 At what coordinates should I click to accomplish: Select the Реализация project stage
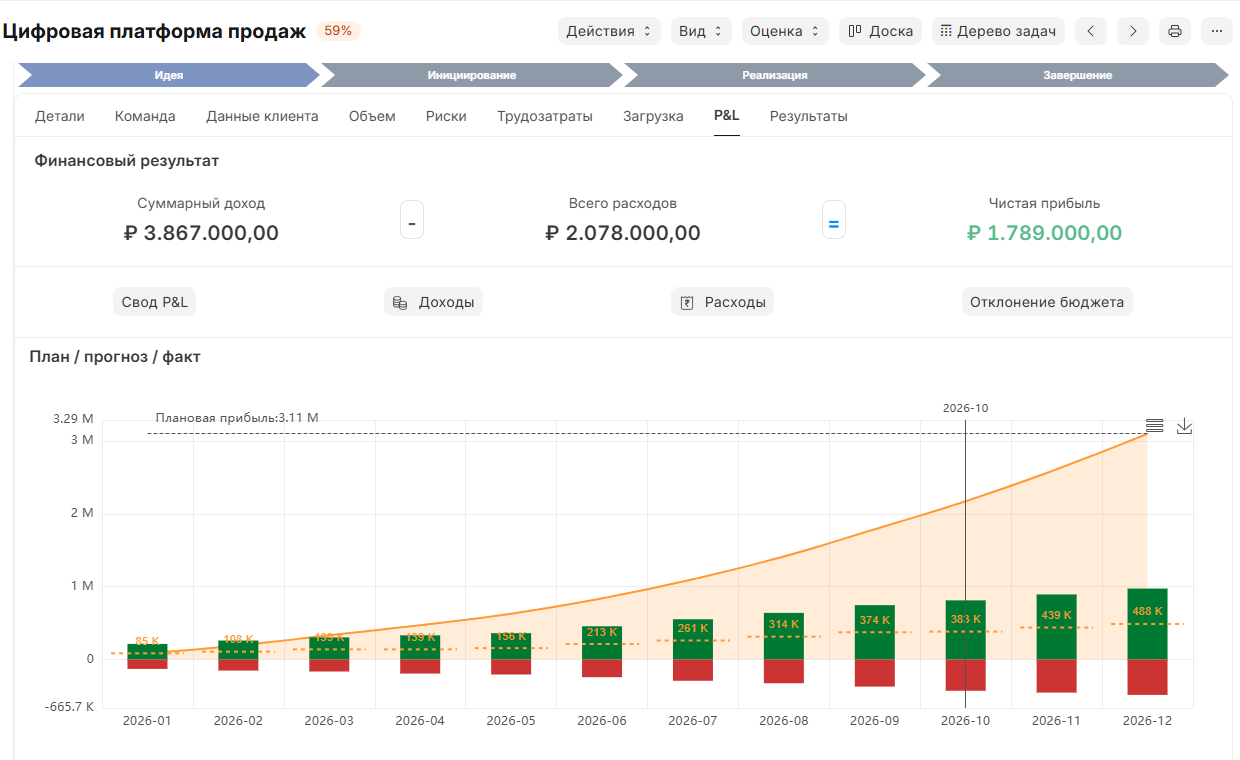click(775, 75)
